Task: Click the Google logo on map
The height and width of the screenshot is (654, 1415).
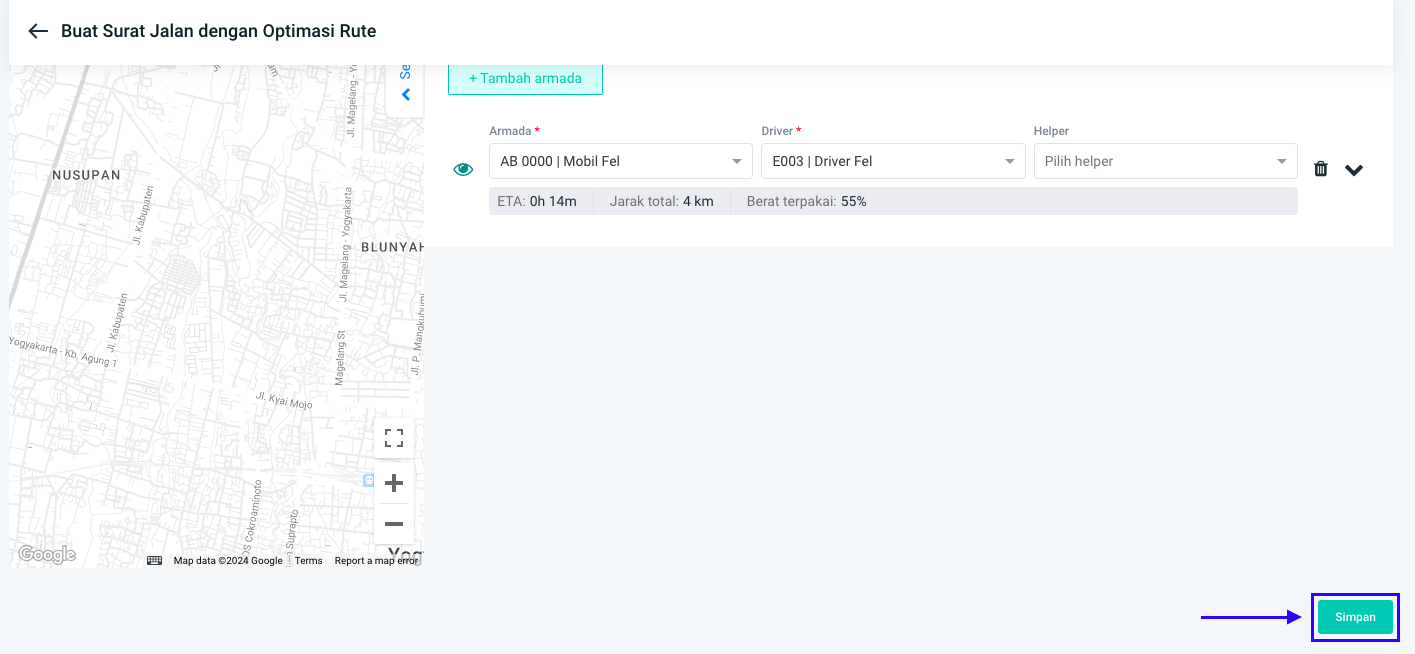Action: [47, 554]
